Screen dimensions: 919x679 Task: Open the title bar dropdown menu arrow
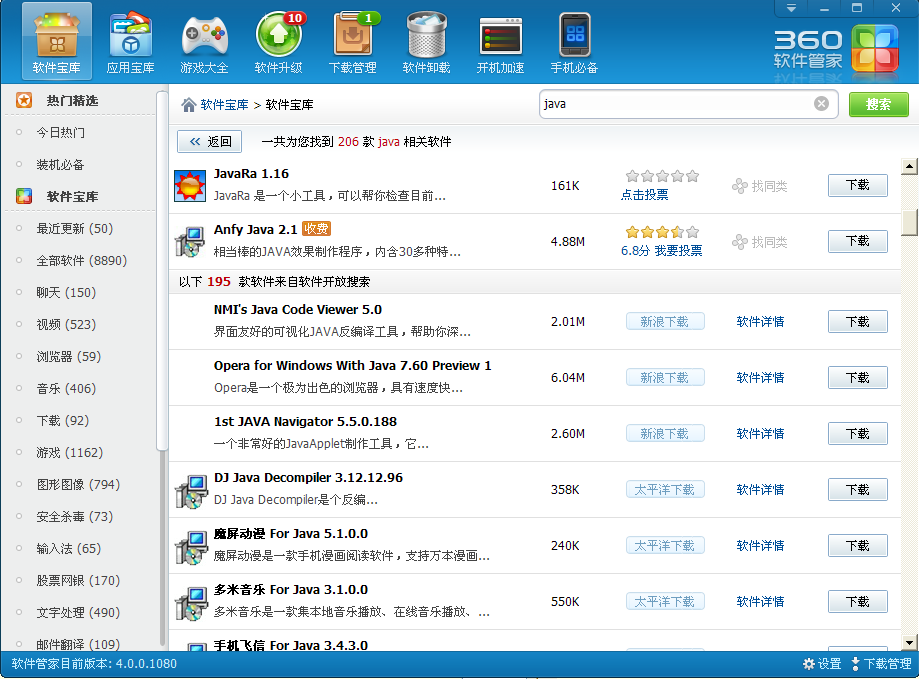[791, 8]
